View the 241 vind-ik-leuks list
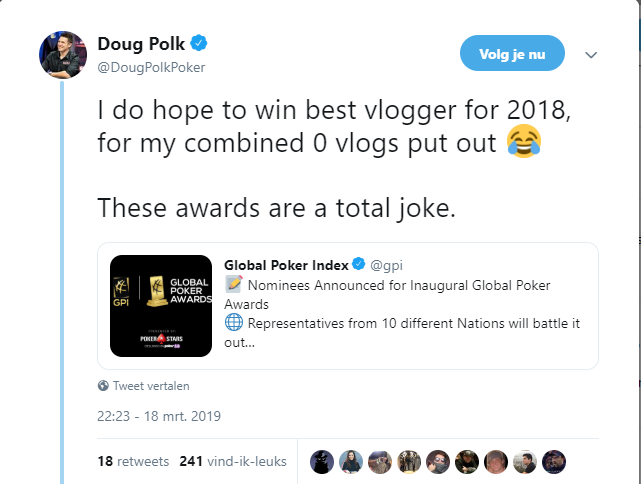 (x=233, y=462)
